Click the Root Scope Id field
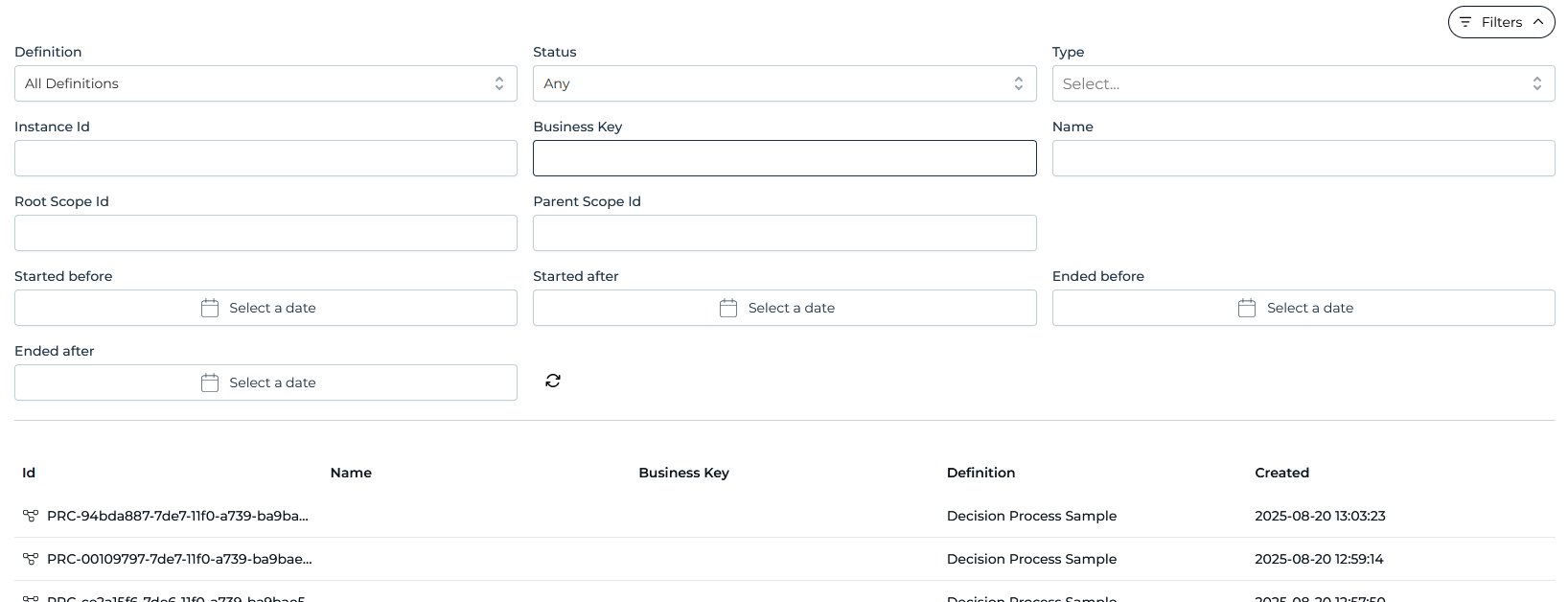 pos(265,233)
